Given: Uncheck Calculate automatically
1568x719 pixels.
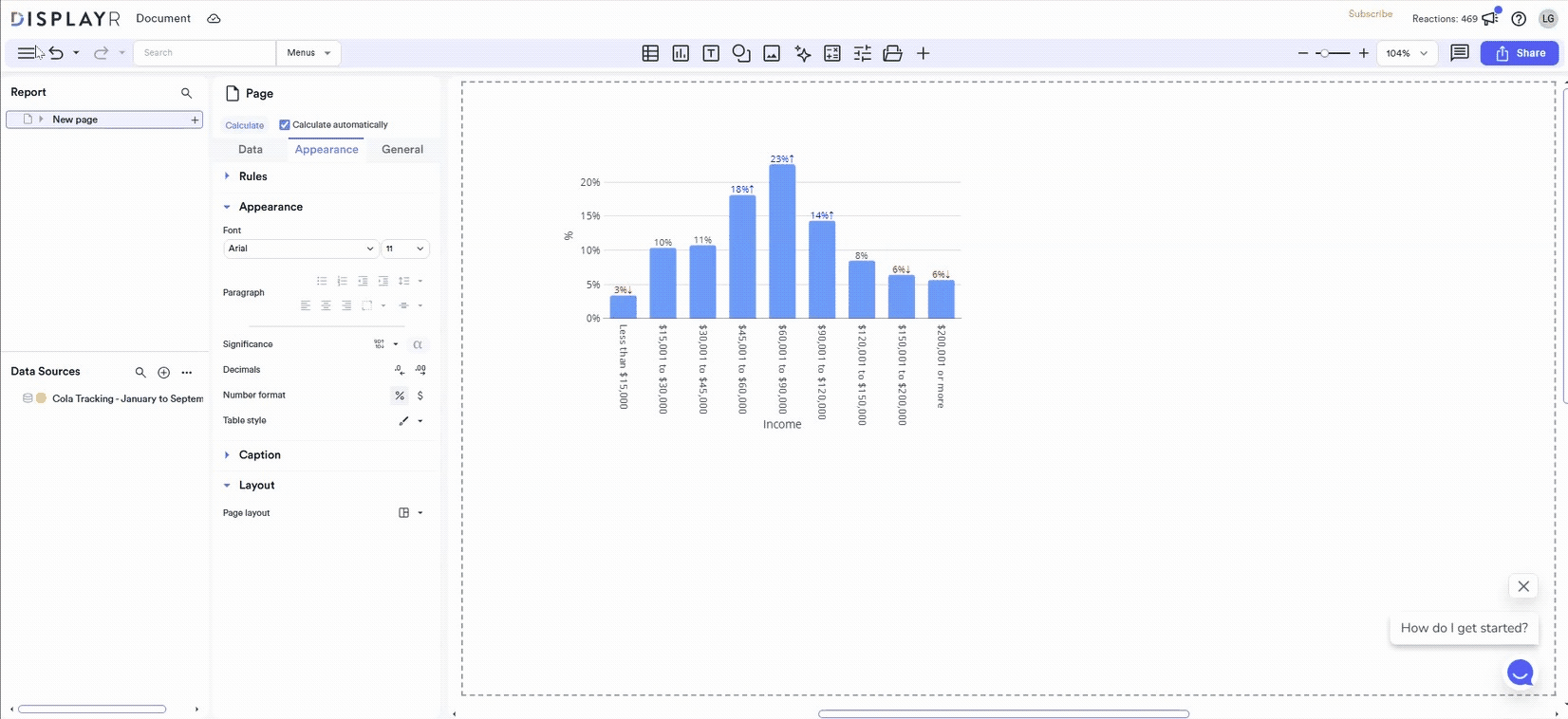Looking at the screenshot, I should [285, 125].
